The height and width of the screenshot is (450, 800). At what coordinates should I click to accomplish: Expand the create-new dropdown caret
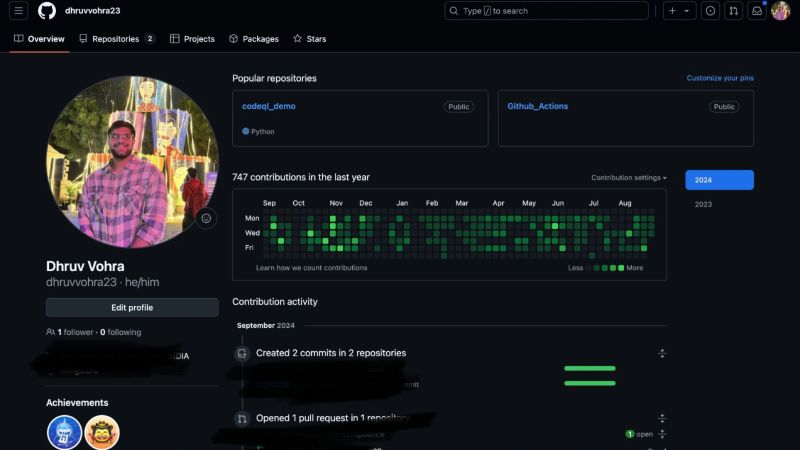[687, 11]
